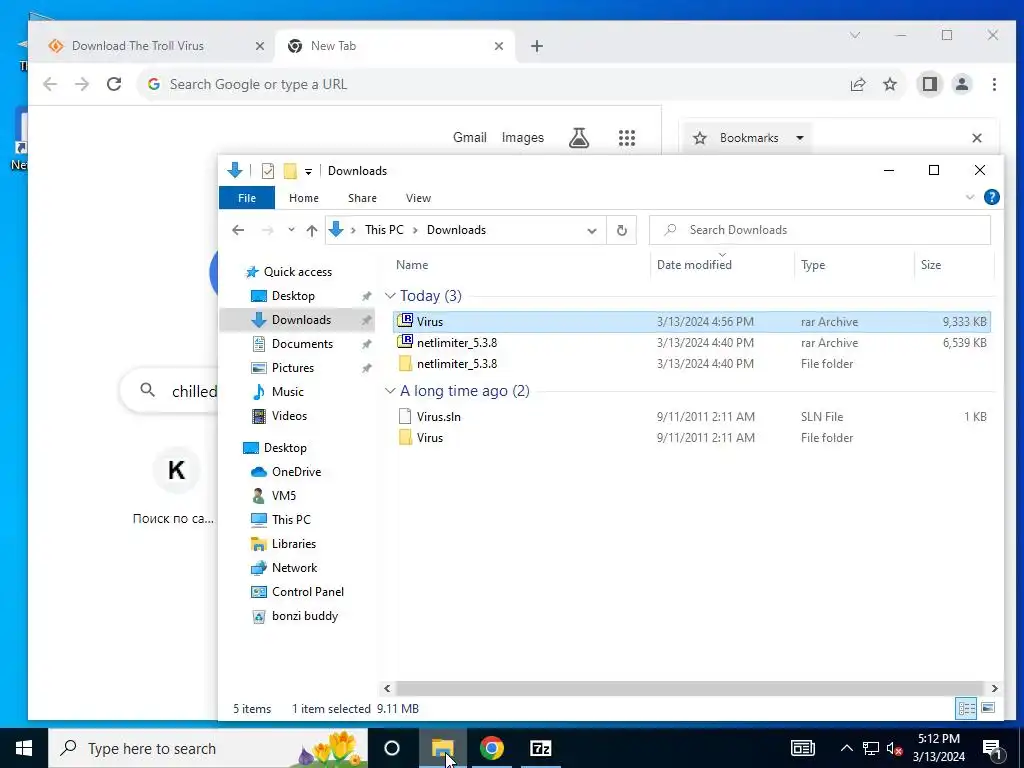
Task: Click the K shortcut tile on New Tab
Action: [x=176, y=470]
